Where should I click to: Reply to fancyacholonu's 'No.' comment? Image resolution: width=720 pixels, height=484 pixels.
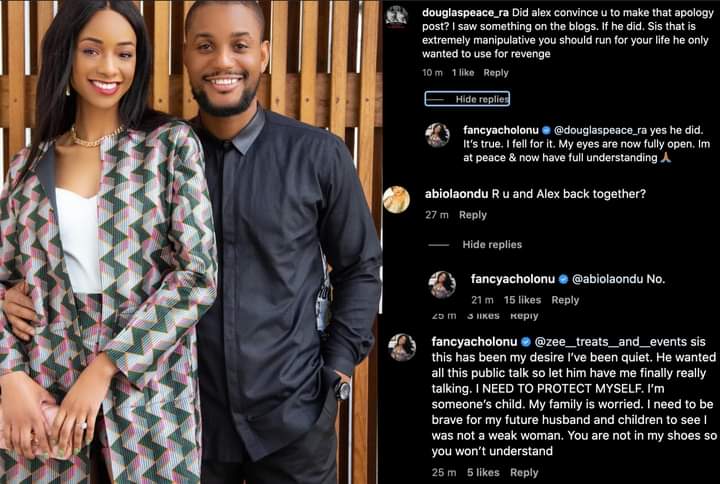tap(565, 300)
